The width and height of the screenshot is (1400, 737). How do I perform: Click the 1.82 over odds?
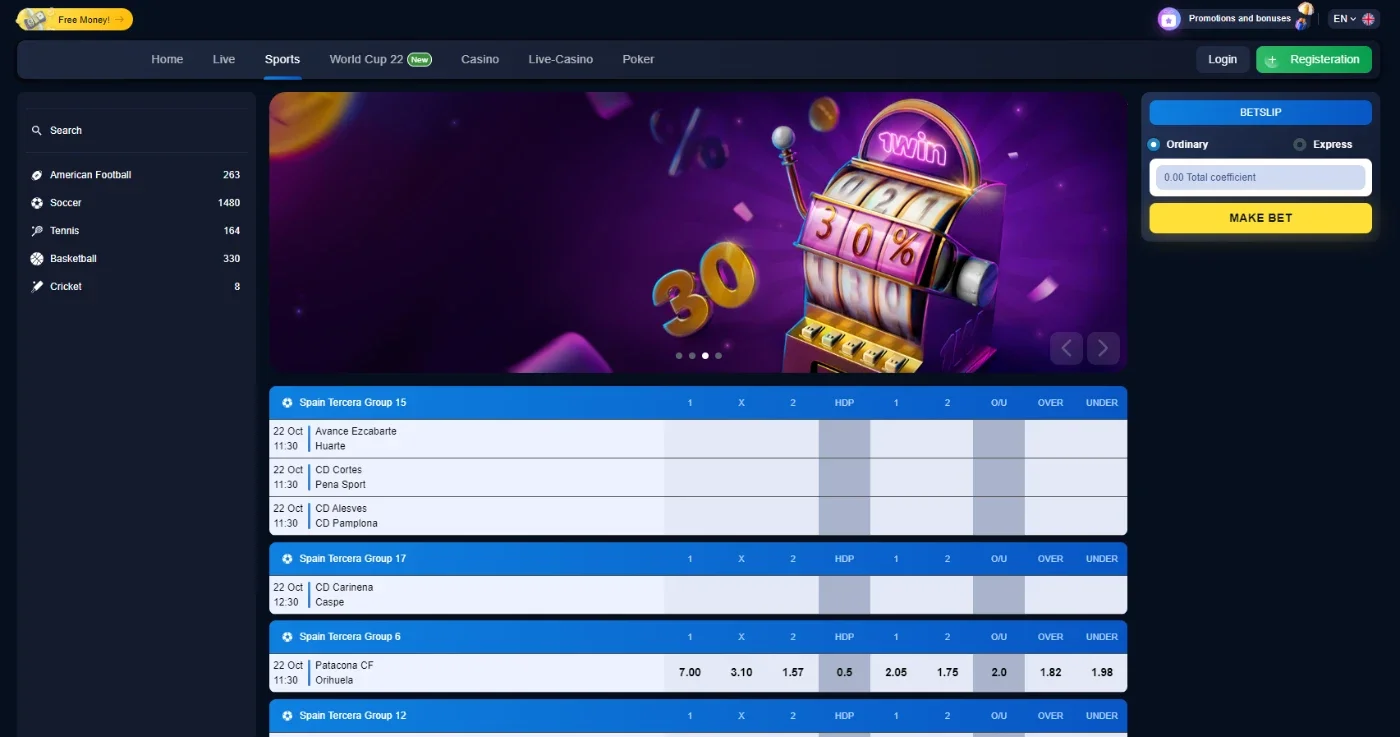point(1051,673)
